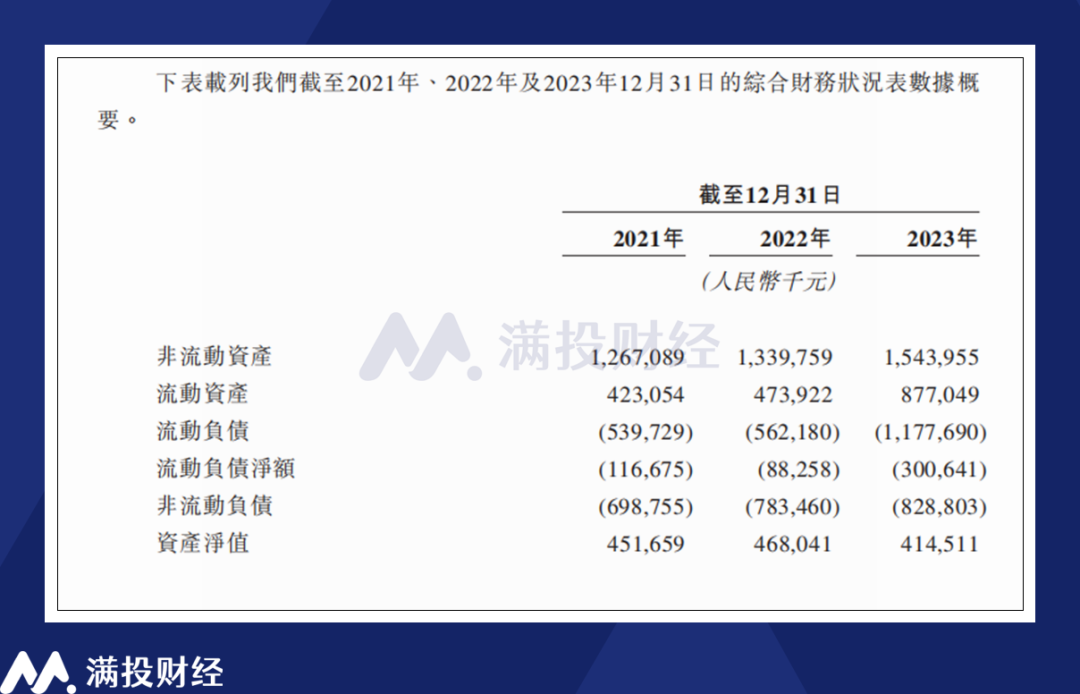Click the 資產淨值 row label
1080x694 pixels.
click(202, 543)
